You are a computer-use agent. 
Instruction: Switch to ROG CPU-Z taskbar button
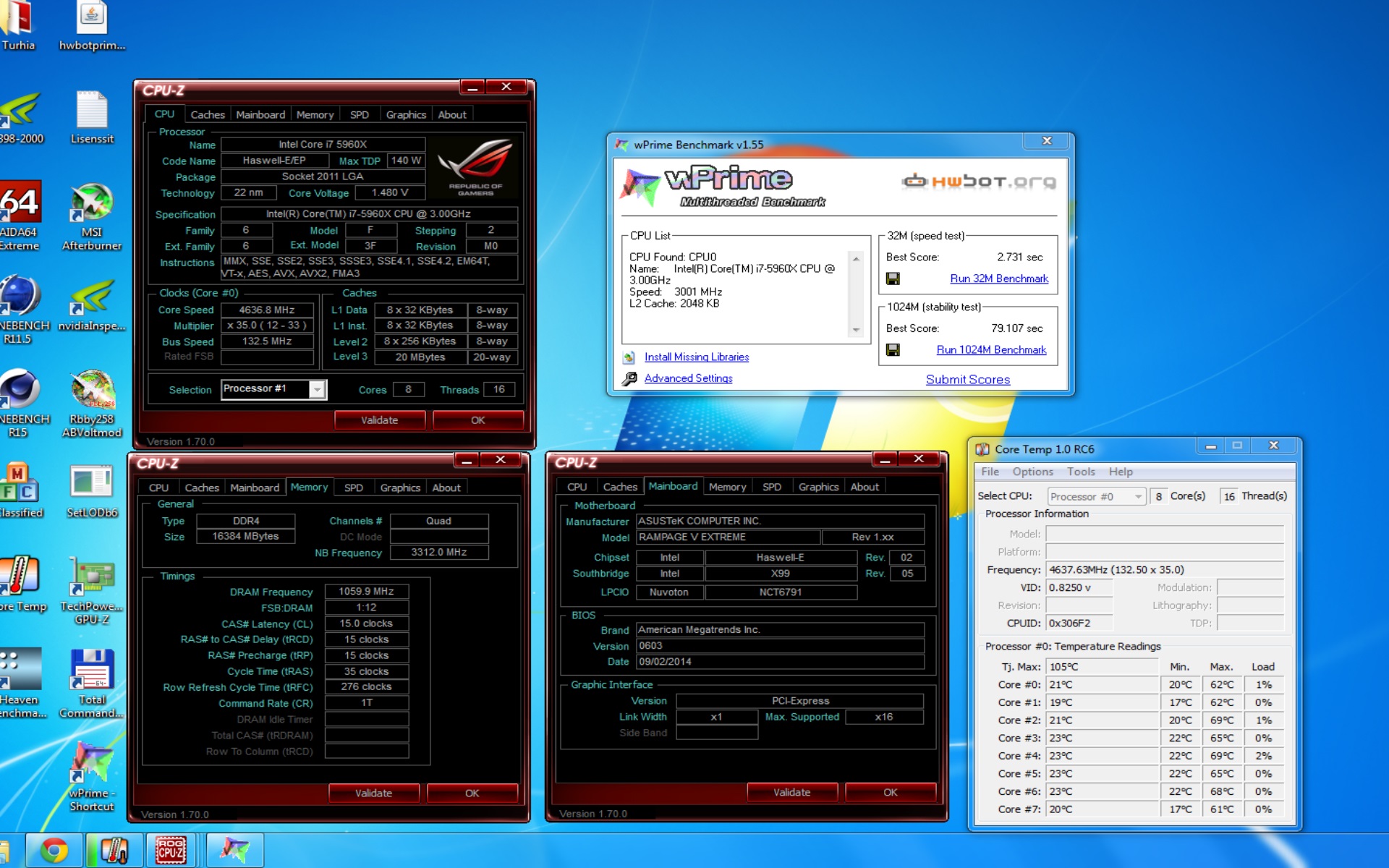(171, 851)
